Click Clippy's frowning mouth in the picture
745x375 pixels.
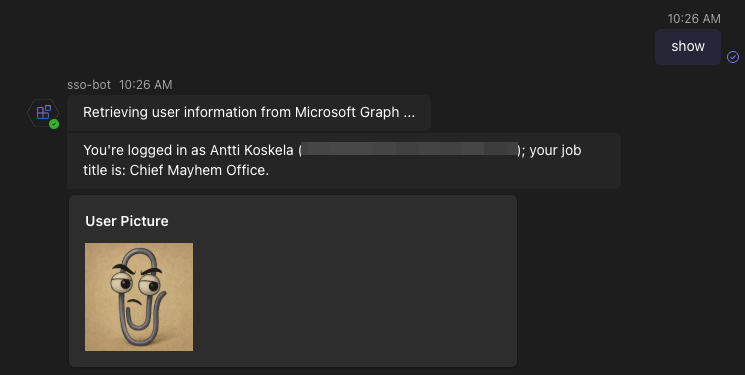coord(136,302)
